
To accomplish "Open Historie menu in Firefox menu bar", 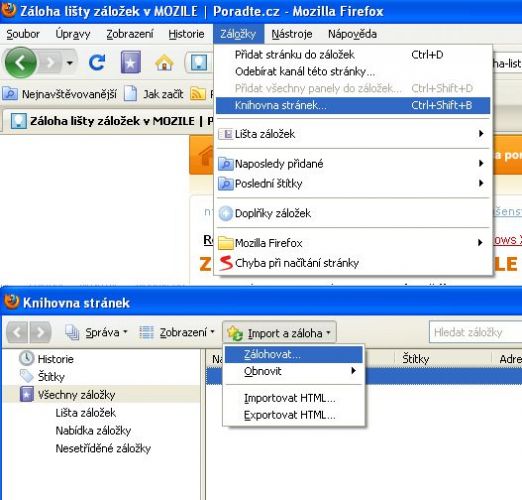I will click(x=186, y=34).
